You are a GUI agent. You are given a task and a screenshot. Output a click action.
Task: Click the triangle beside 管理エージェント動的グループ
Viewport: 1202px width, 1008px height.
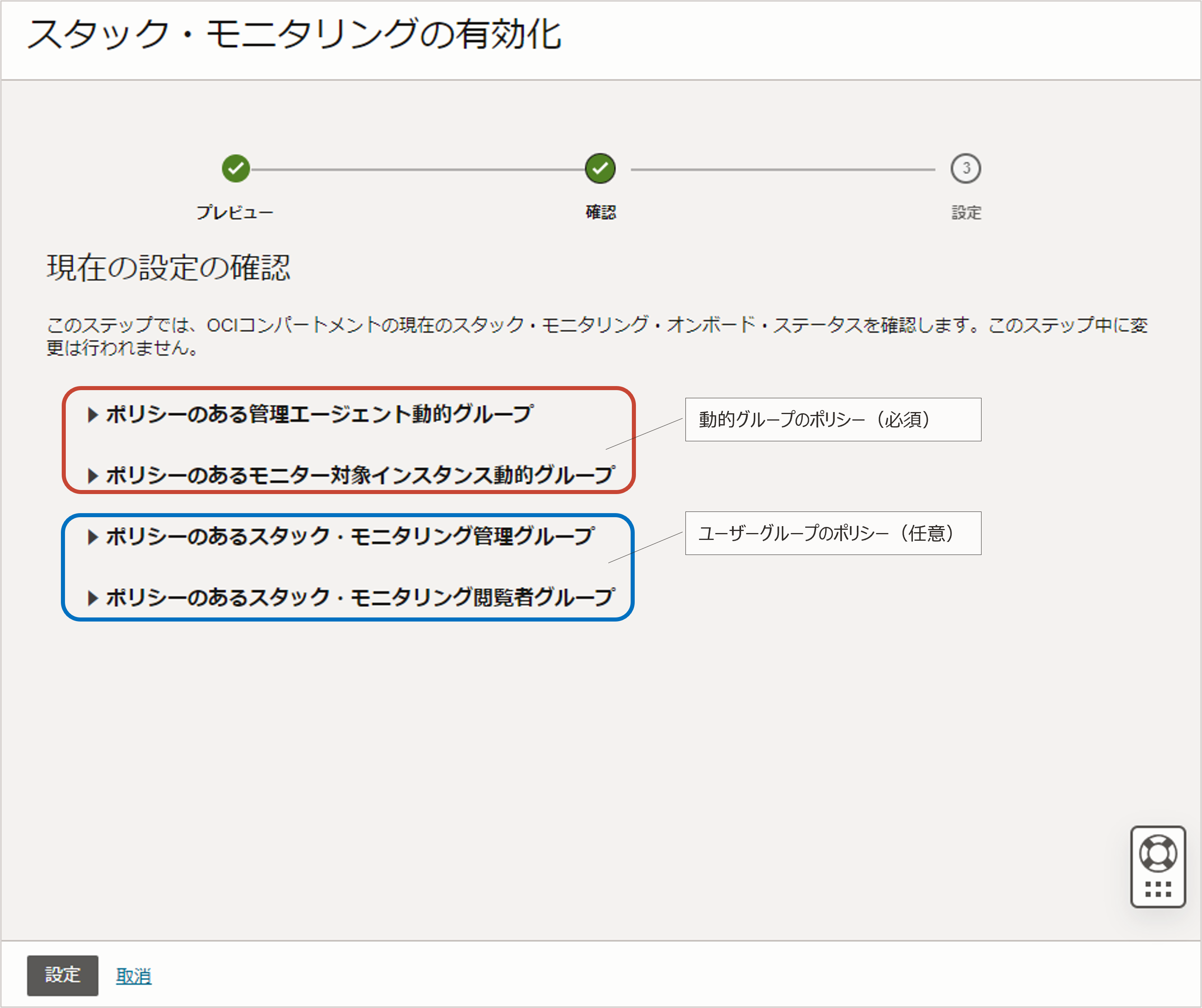click(92, 414)
